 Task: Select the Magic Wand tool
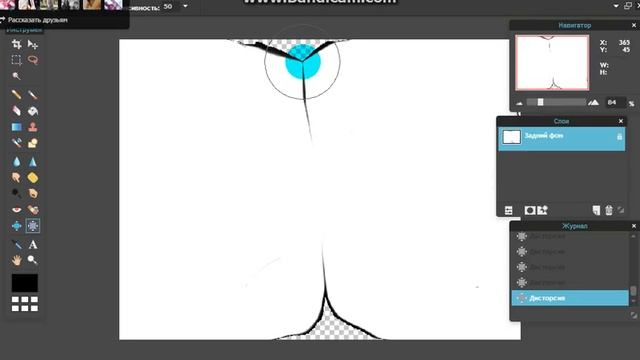pos(16,76)
